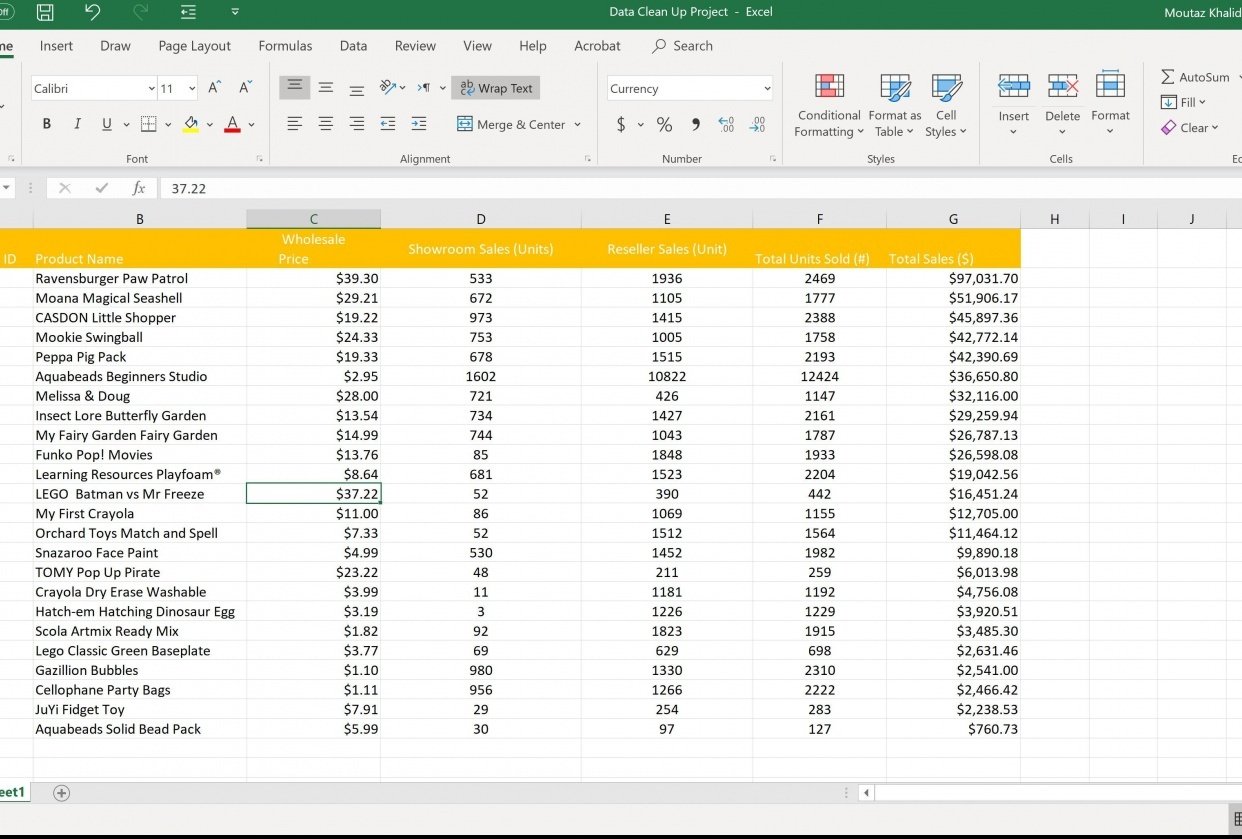Open the Currency number format dropdown
The image size is (1242, 839).
767,88
